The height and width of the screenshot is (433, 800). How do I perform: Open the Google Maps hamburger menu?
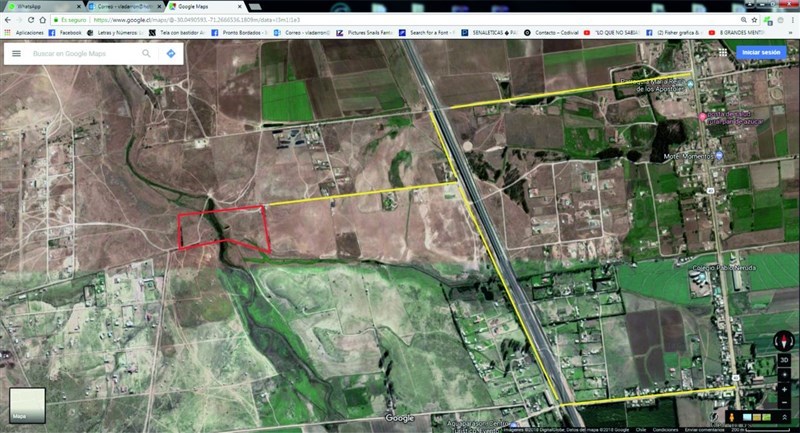pos(16,53)
